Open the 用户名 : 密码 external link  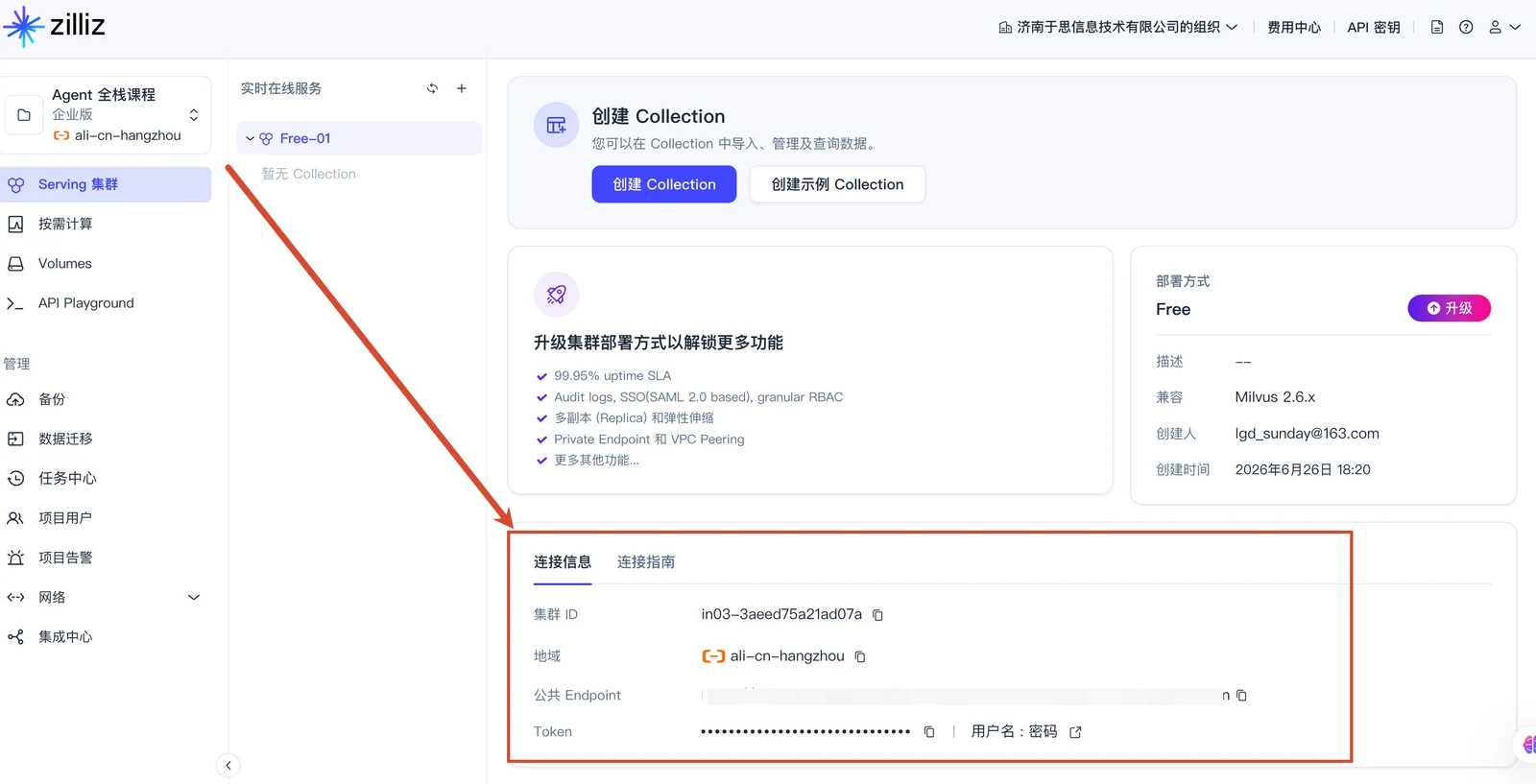coord(1076,732)
